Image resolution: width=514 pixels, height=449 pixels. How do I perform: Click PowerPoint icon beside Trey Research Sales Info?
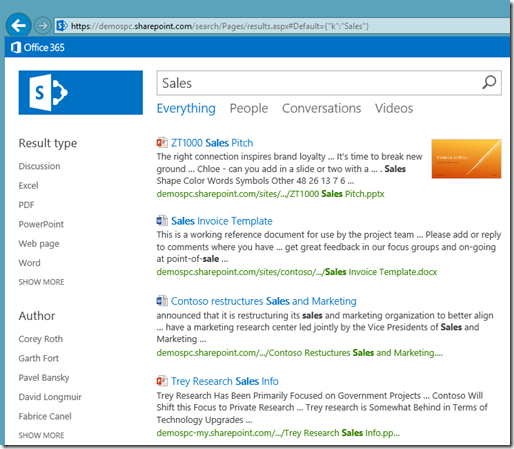click(x=162, y=381)
